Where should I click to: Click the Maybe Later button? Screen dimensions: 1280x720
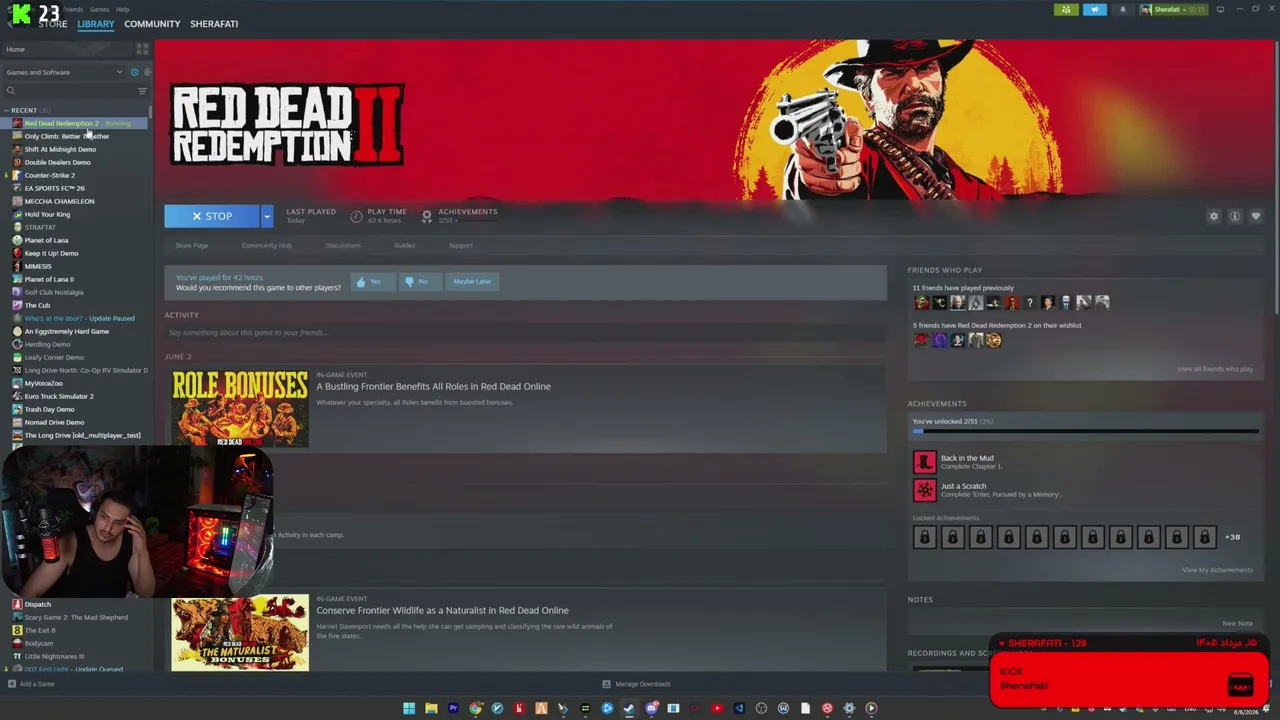472,282
